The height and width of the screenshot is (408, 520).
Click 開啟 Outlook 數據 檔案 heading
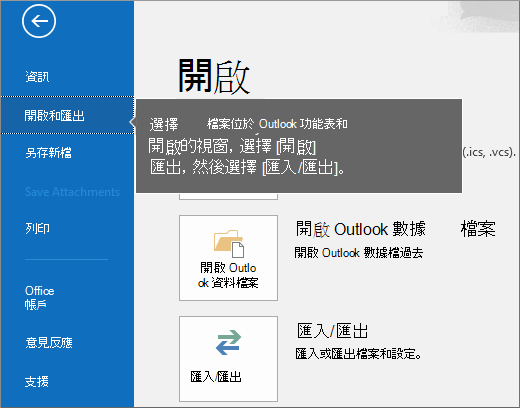tap(396, 229)
